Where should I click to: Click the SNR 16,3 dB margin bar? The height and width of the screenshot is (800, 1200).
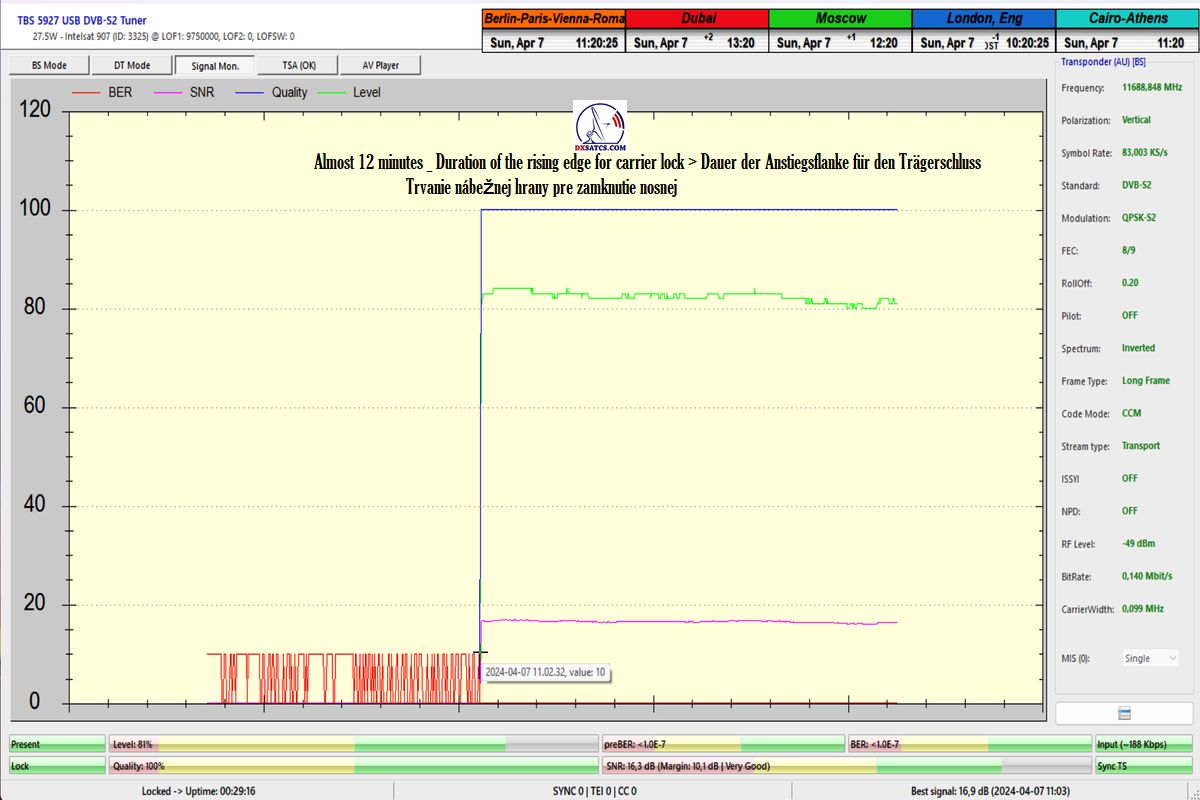[846, 766]
